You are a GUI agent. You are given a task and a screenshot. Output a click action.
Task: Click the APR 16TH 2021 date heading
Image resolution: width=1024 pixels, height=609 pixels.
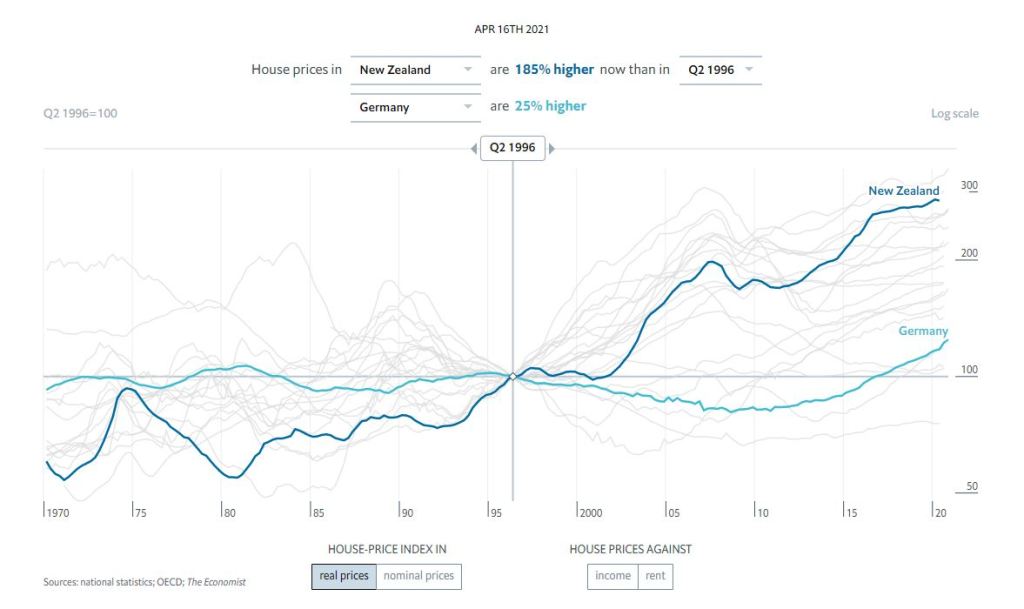click(x=512, y=30)
